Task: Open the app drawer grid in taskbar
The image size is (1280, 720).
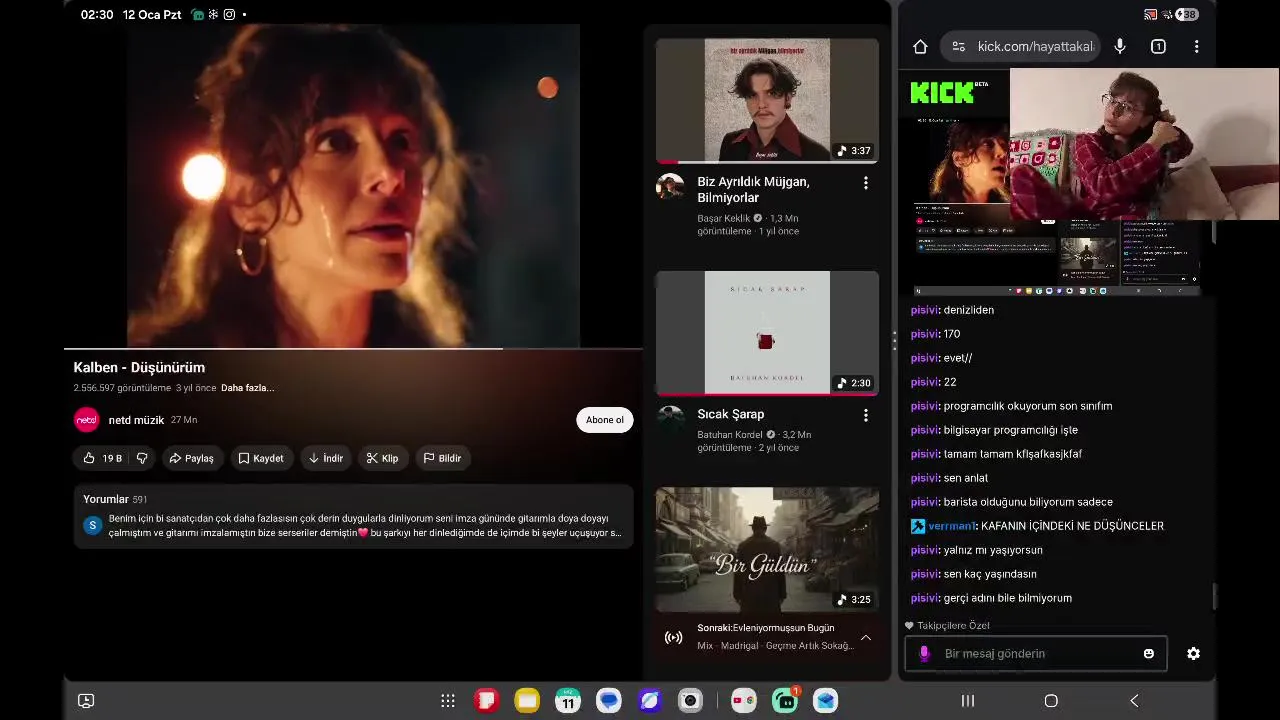Action: point(448,701)
